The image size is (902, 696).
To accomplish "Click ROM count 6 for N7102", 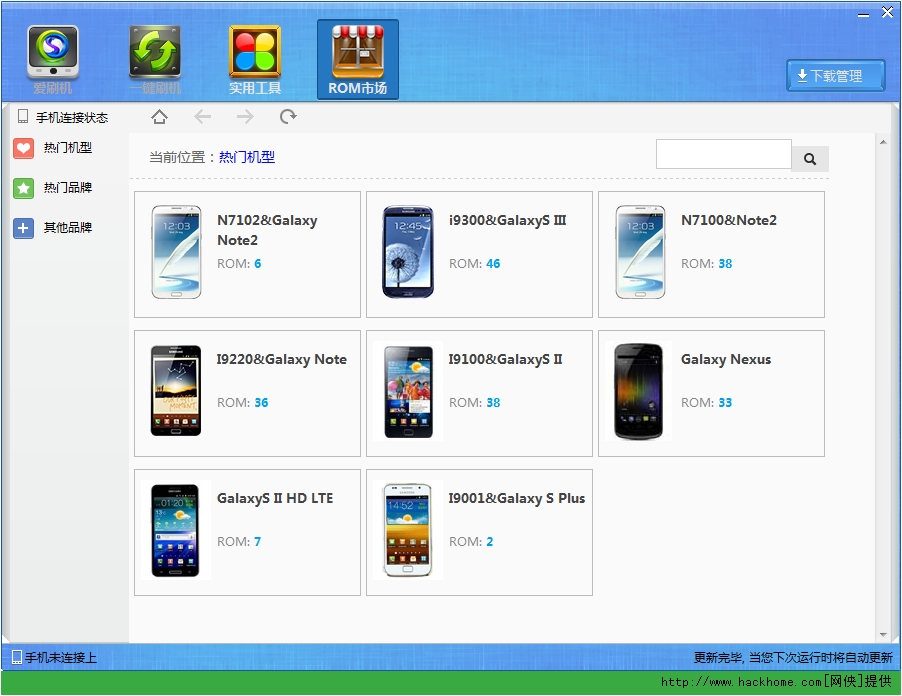I will click(258, 263).
